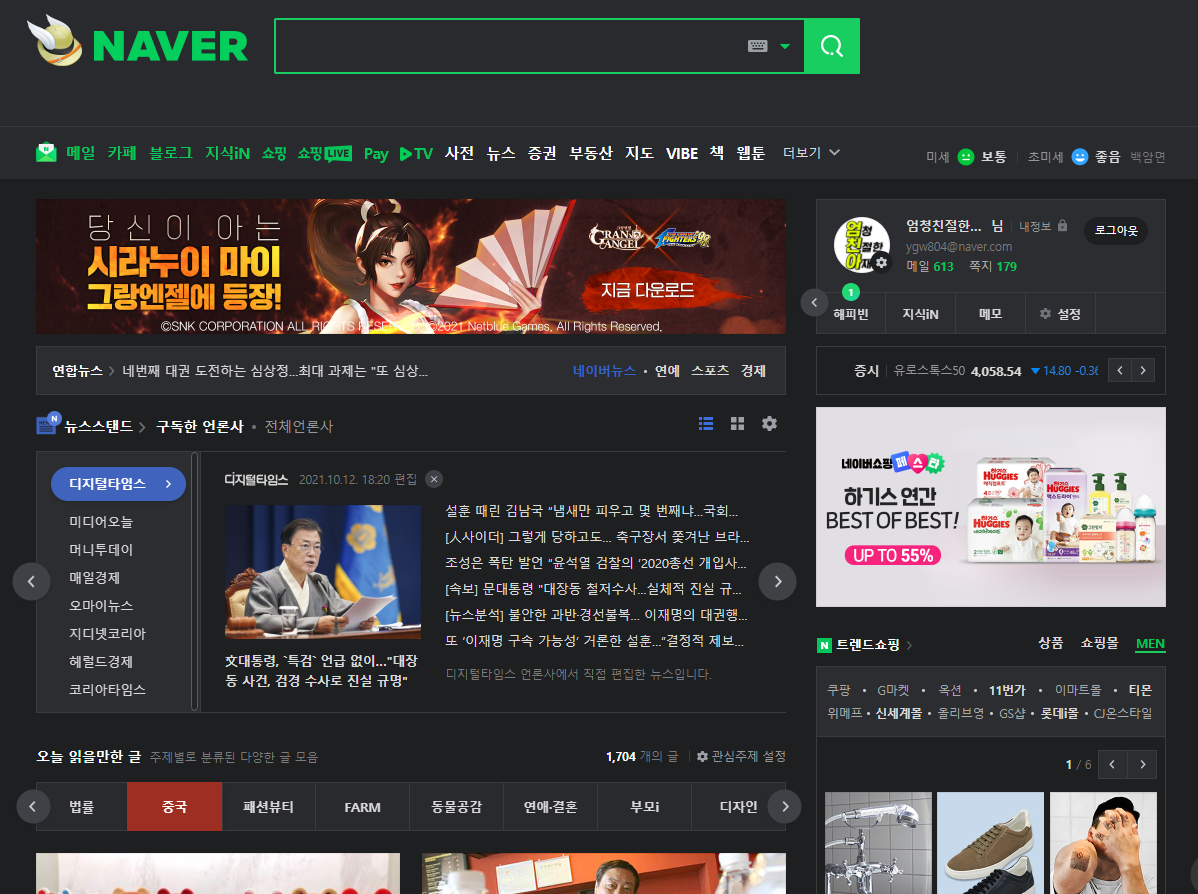
Task: Click the profile picture settings gear
Action: tap(881, 262)
